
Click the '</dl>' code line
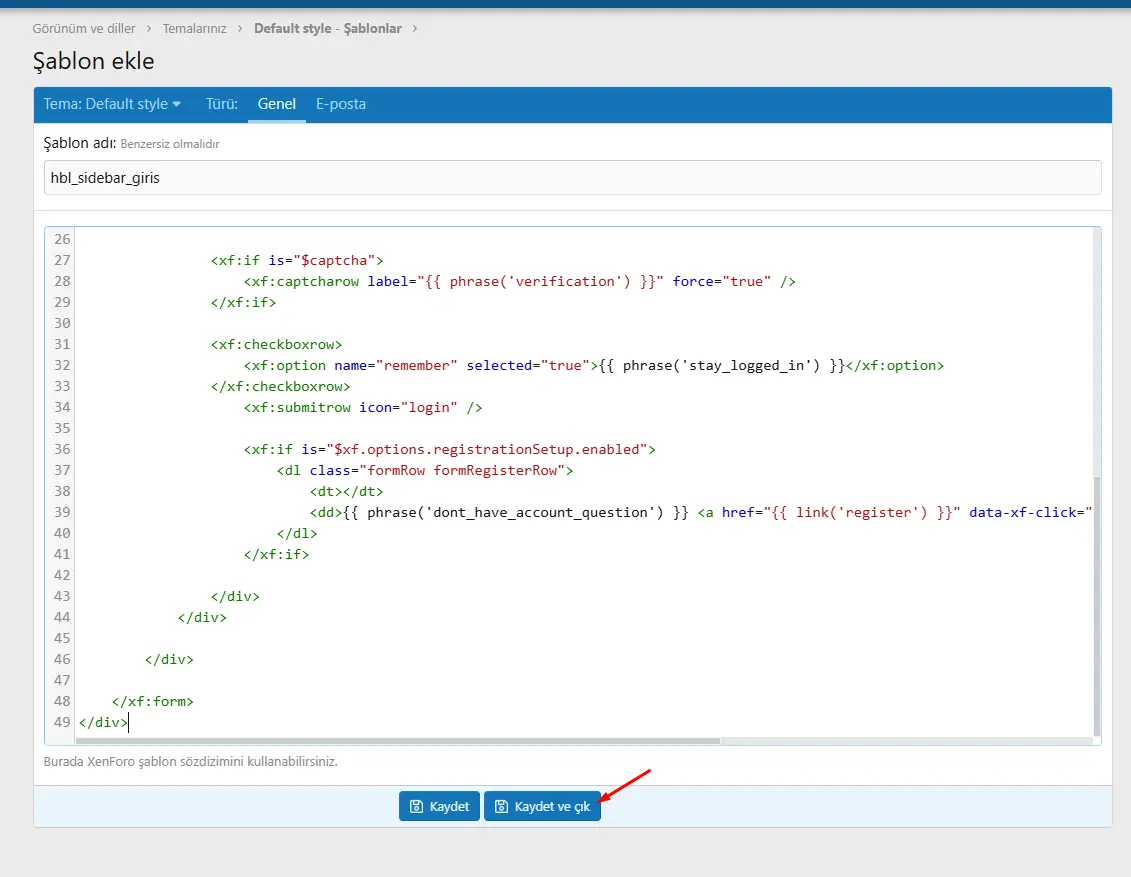coord(297,533)
